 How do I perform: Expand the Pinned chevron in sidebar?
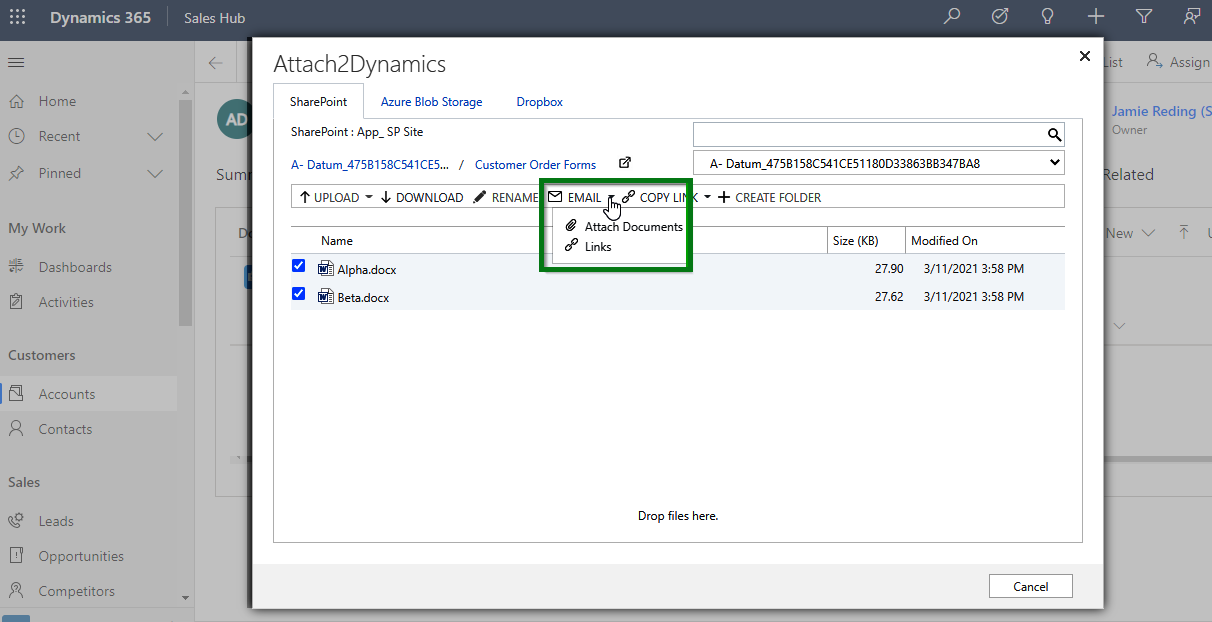click(x=155, y=173)
